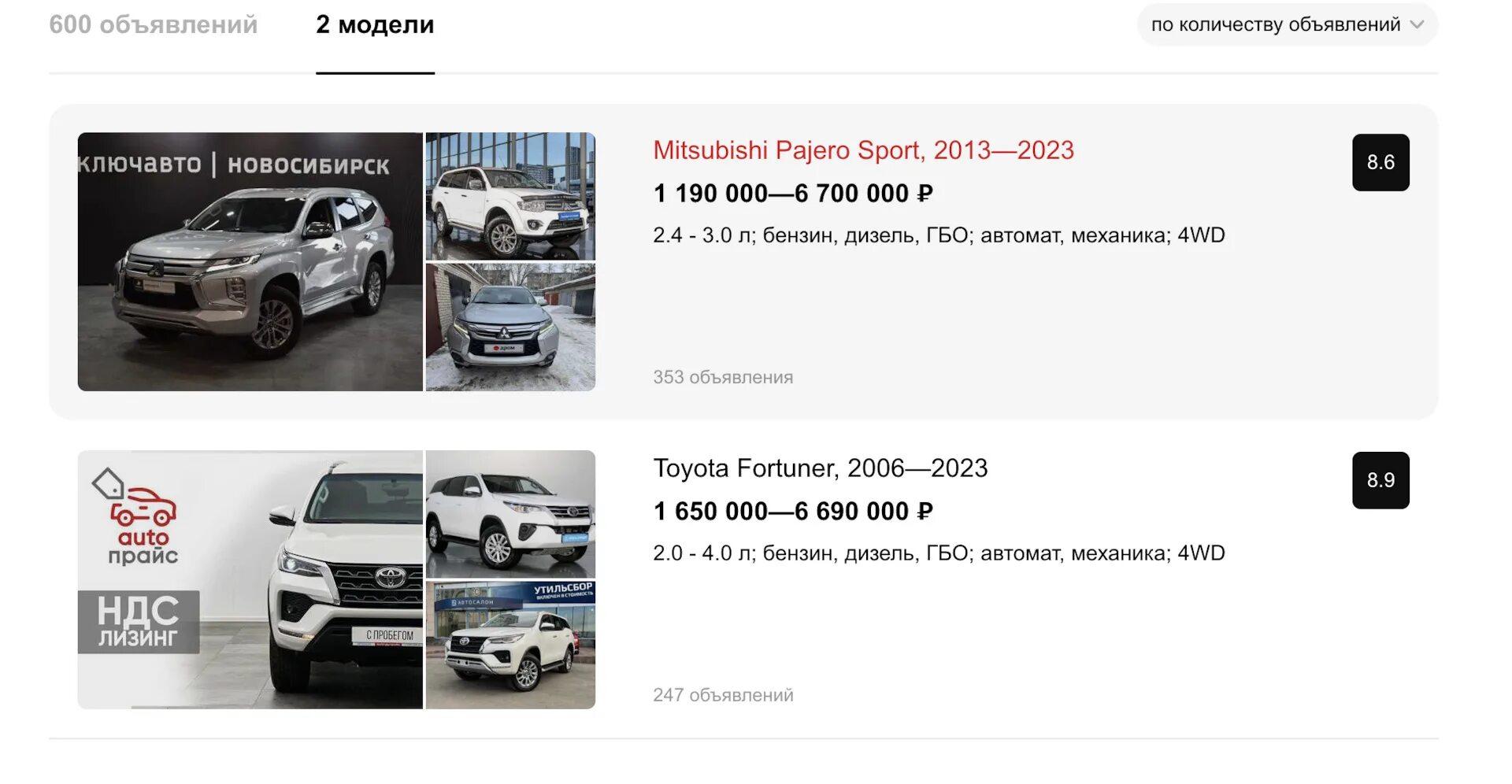Open the по количеству объявлений sort dropdown
The height and width of the screenshot is (784, 1512).
pos(1287,24)
